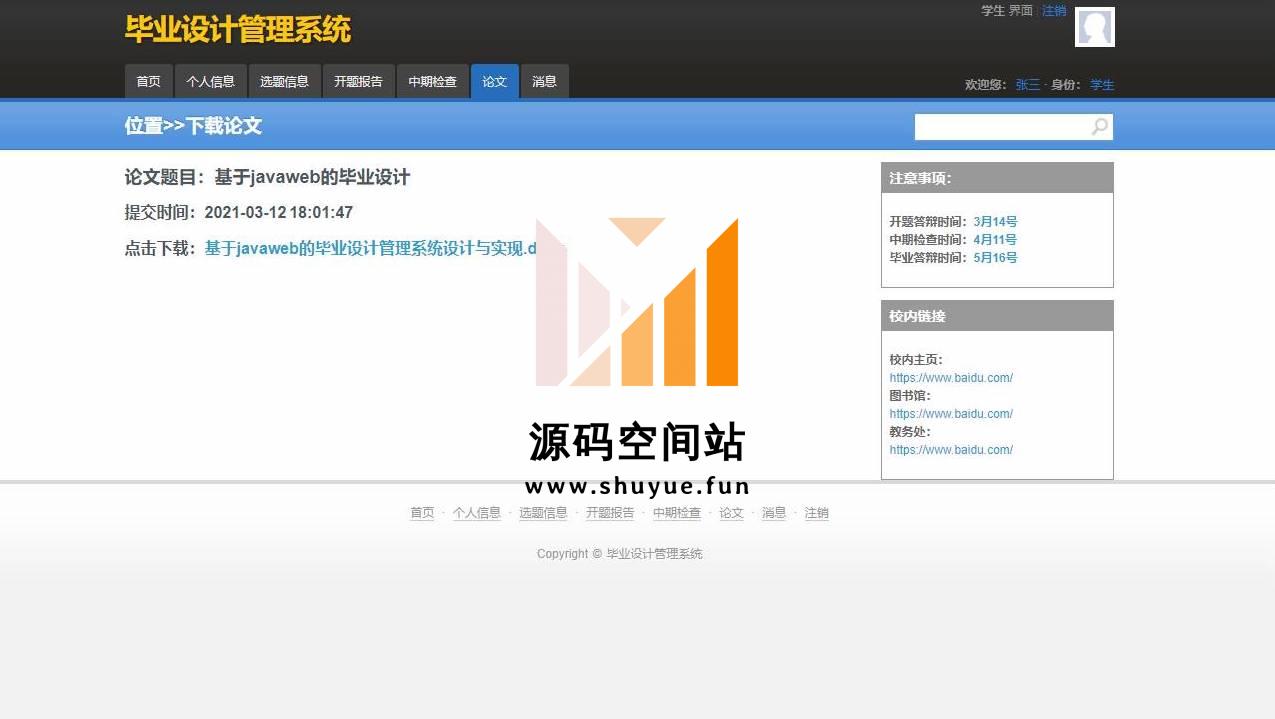
Task: Open the 教务处 baidu link
Action: click(951, 450)
